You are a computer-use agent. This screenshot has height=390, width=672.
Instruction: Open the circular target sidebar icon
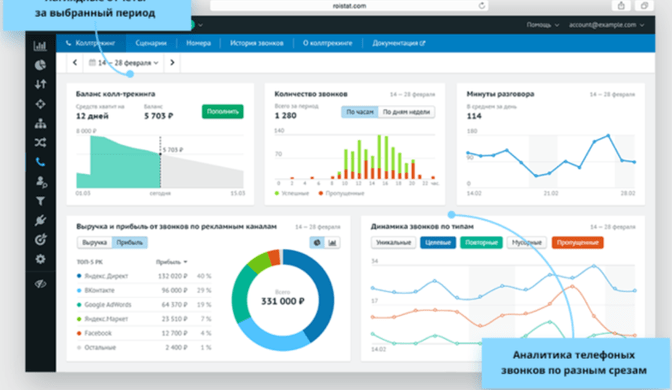click(x=40, y=240)
